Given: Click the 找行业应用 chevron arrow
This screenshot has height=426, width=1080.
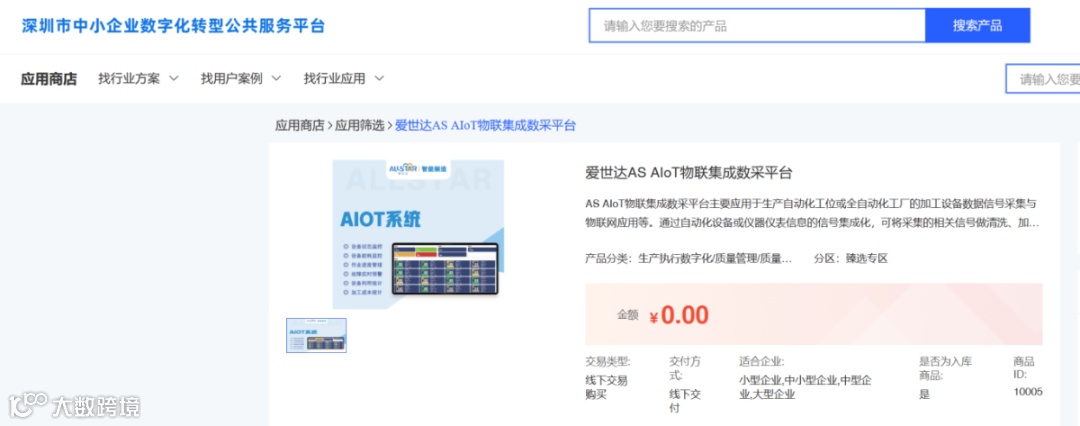Looking at the screenshot, I should pyautogui.click(x=379, y=79).
